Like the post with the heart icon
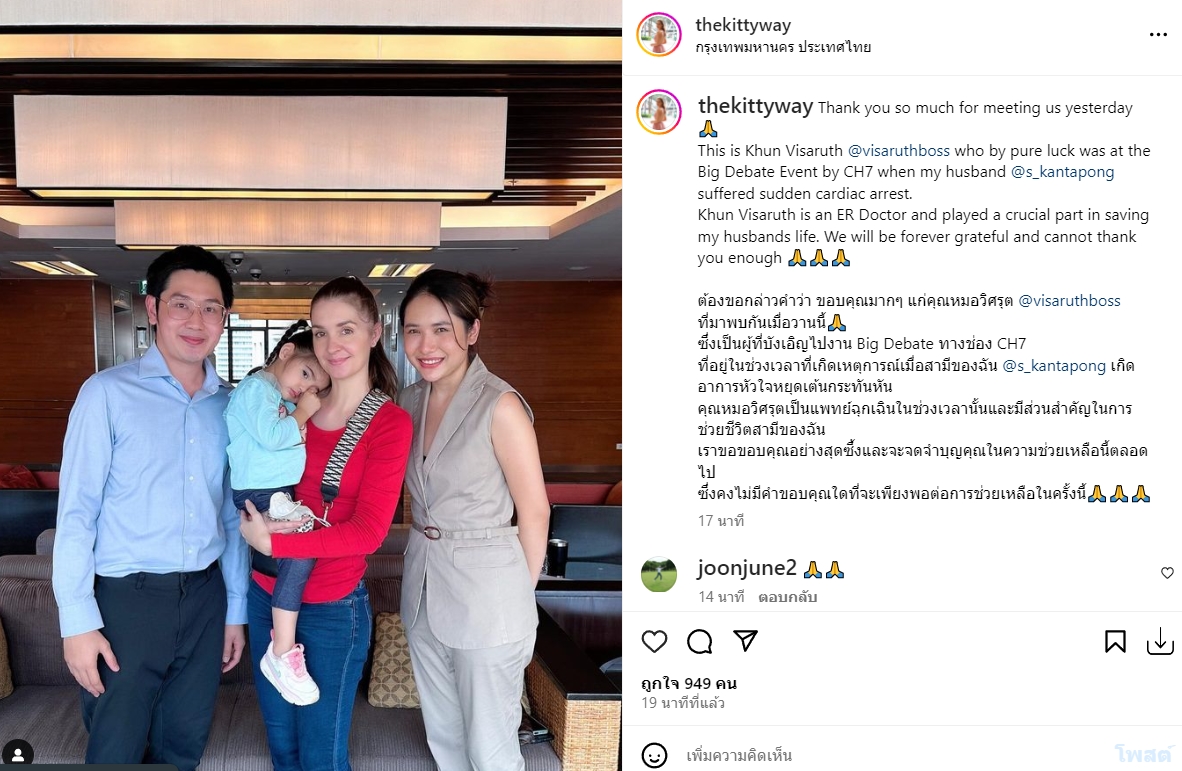Viewport: 1182px width, 771px height. coord(654,641)
